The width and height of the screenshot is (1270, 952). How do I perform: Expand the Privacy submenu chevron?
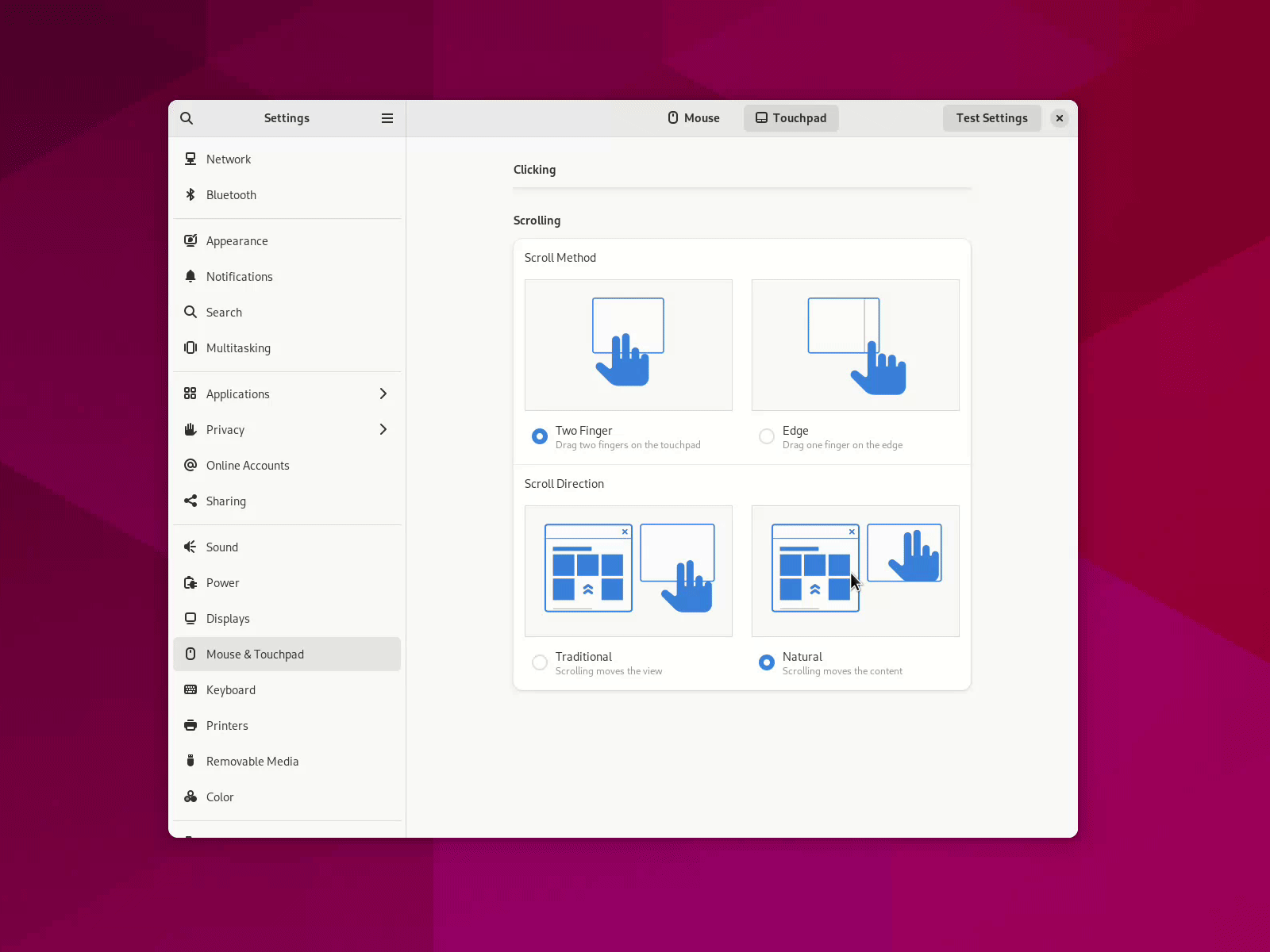coord(383,430)
